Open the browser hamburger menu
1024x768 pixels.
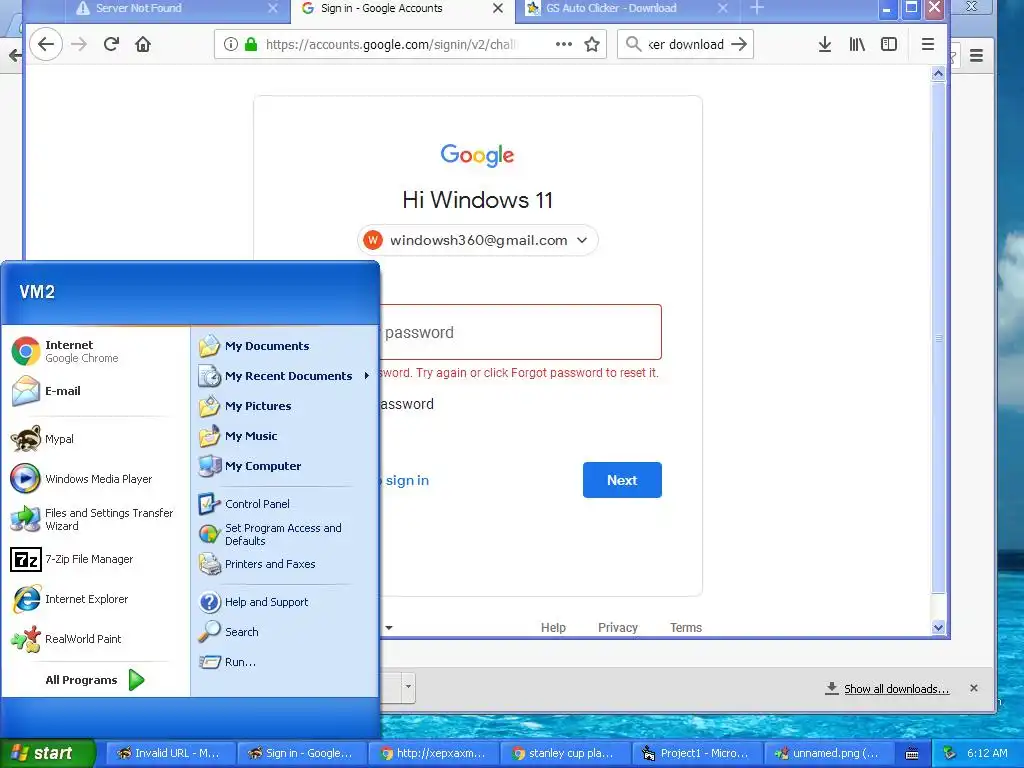click(927, 44)
